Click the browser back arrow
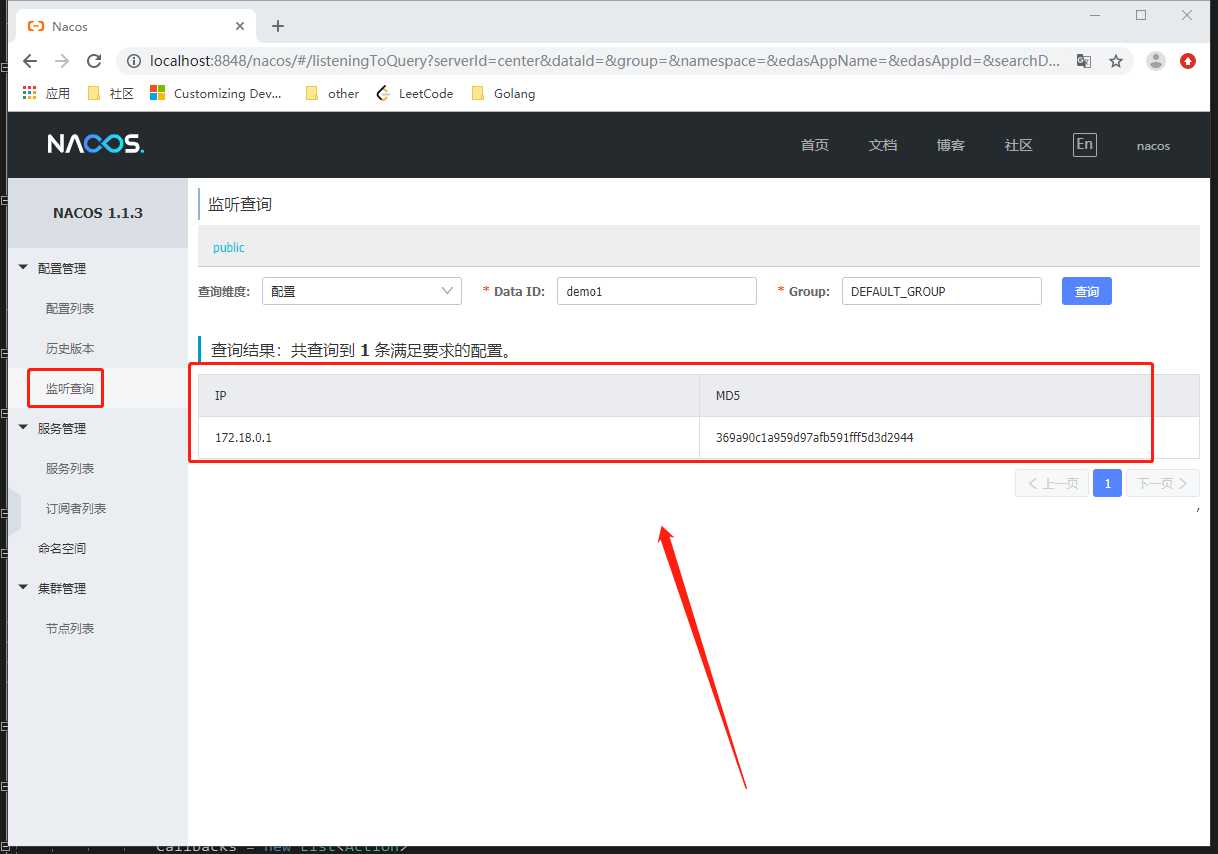The width and height of the screenshot is (1218, 854). click(30, 61)
